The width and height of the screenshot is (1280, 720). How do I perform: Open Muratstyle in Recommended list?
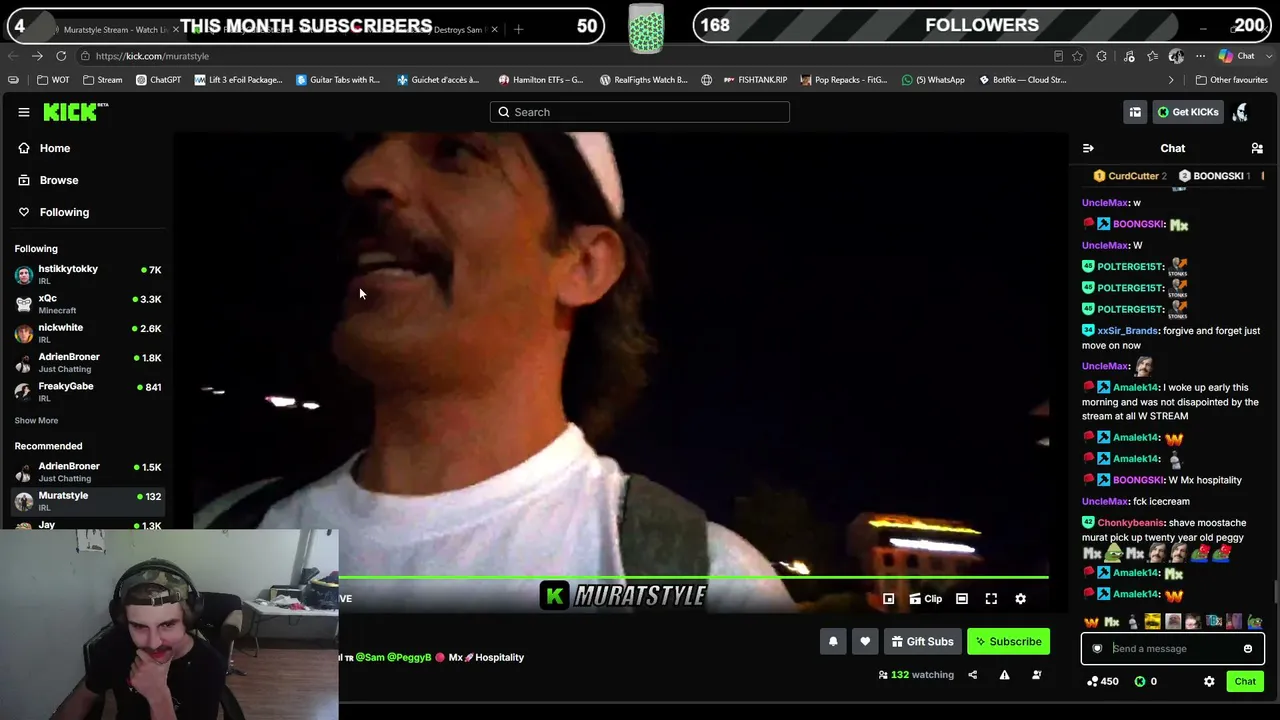click(x=88, y=501)
